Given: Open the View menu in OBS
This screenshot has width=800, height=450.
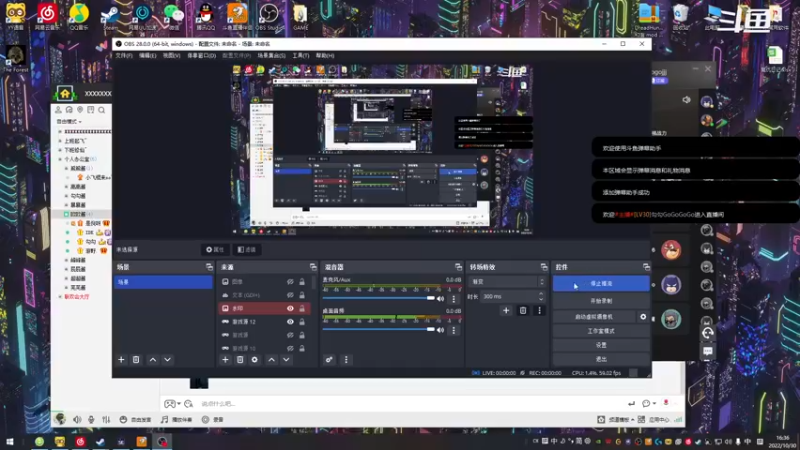Looking at the screenshot, I should tap(171, 56).
